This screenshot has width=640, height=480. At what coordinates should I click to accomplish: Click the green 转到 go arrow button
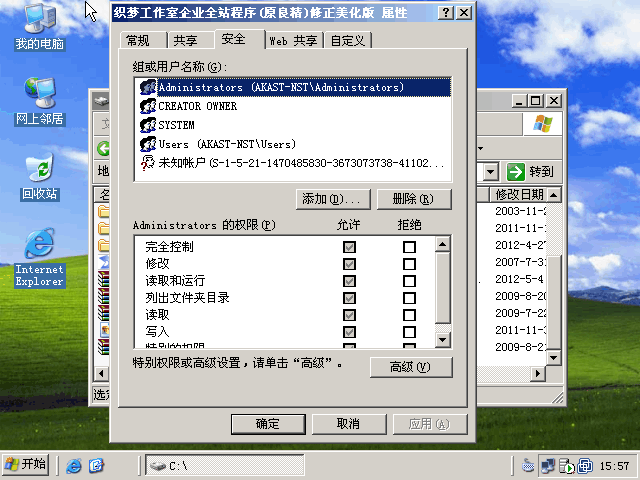click(517, 171)
